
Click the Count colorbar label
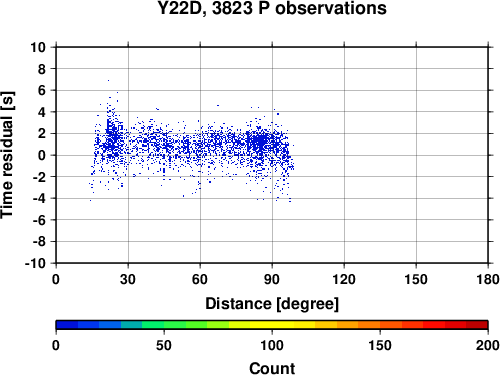[x=272, y=369]
